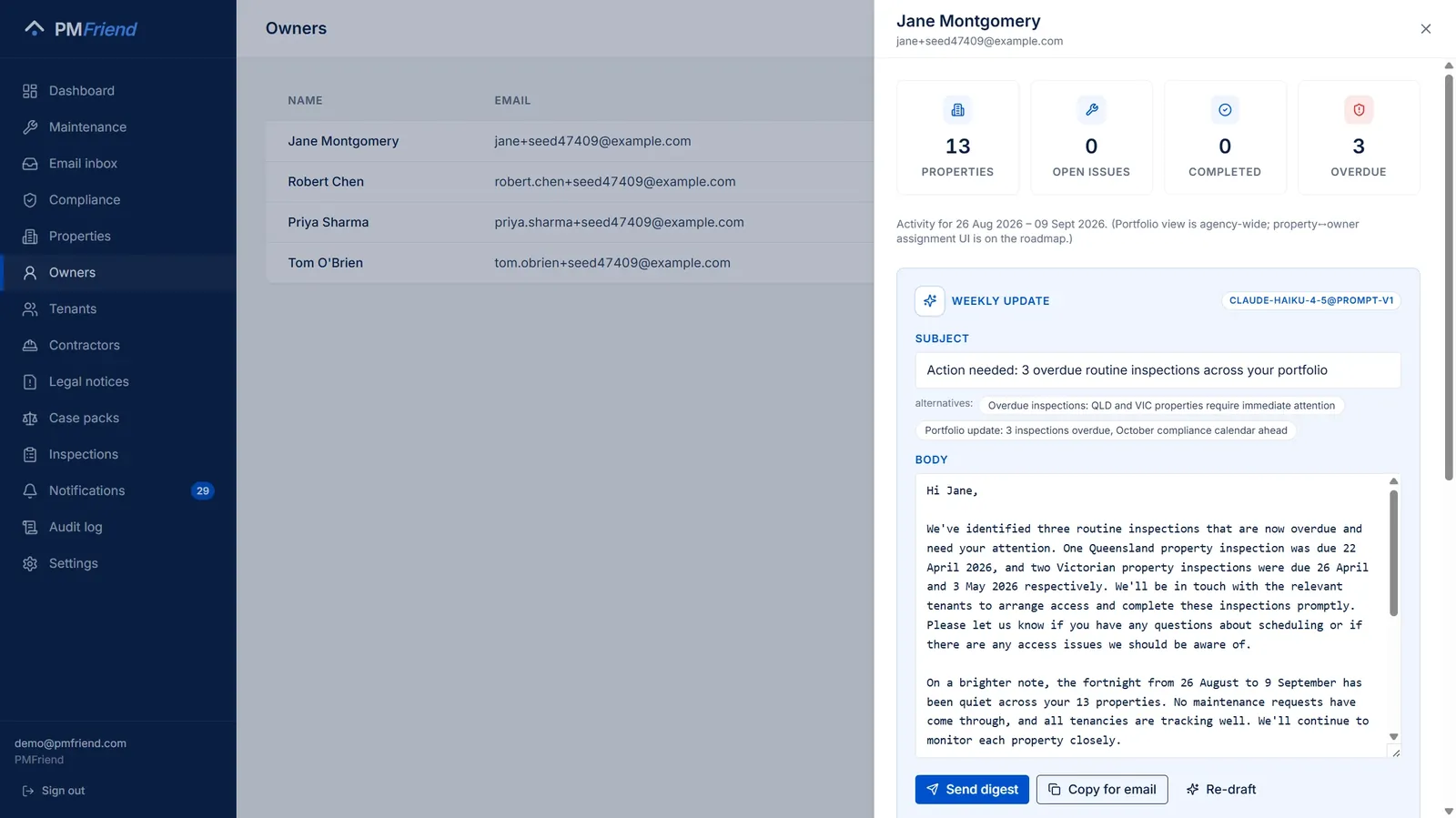
Task: Click the completed checkmark icon card
Action: [1225, 137]
